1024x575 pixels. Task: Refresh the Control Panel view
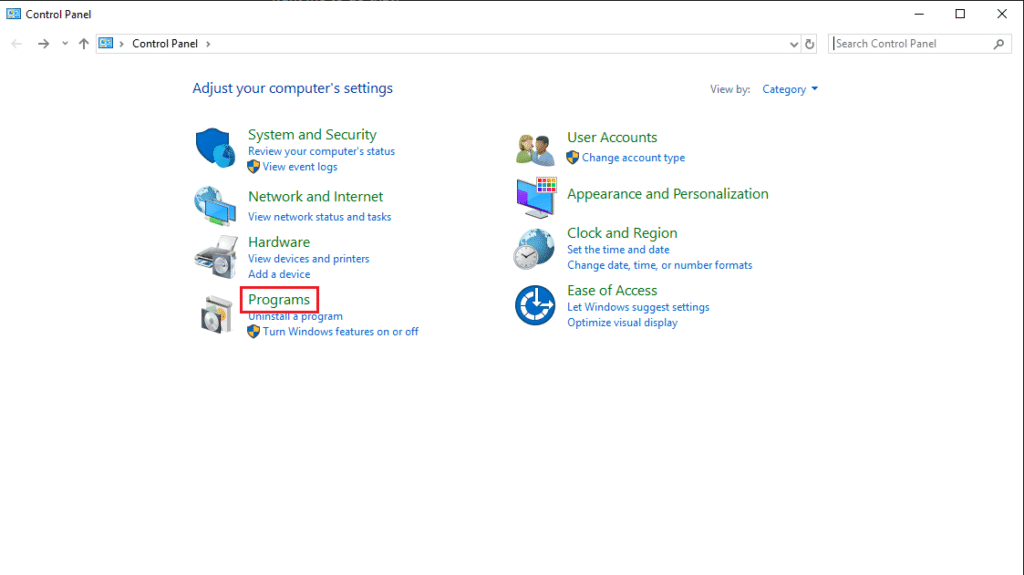(x=810, y=44)
